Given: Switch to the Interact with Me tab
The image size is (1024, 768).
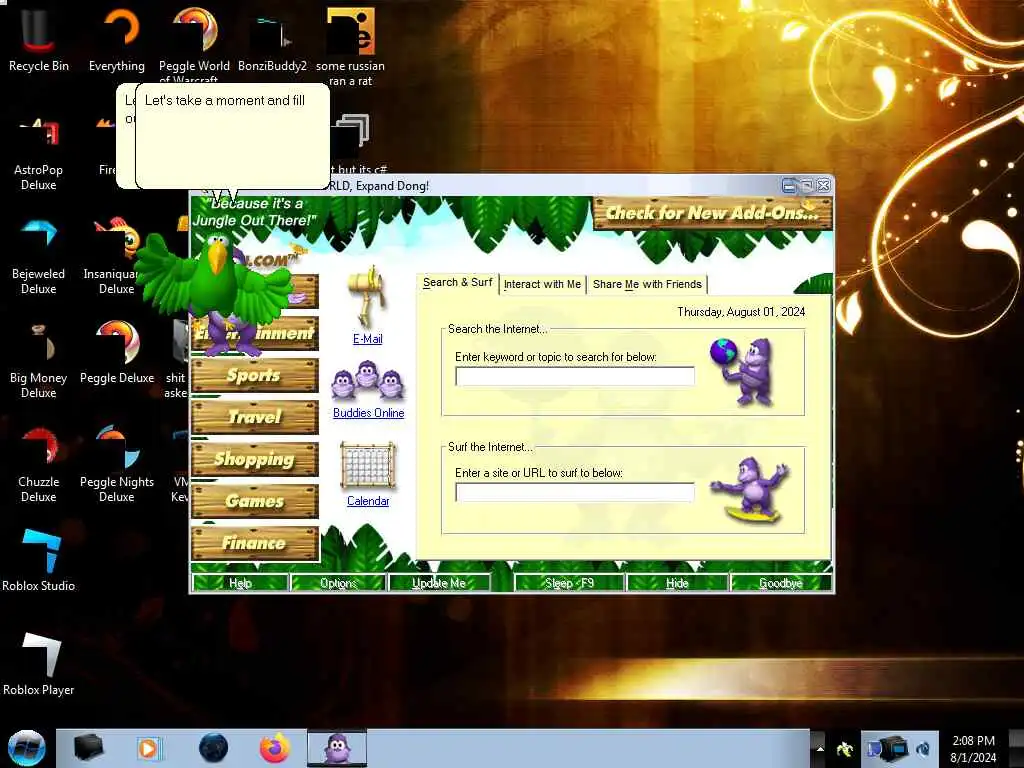Looking at the screenshot, I should [x=542, y=284].
